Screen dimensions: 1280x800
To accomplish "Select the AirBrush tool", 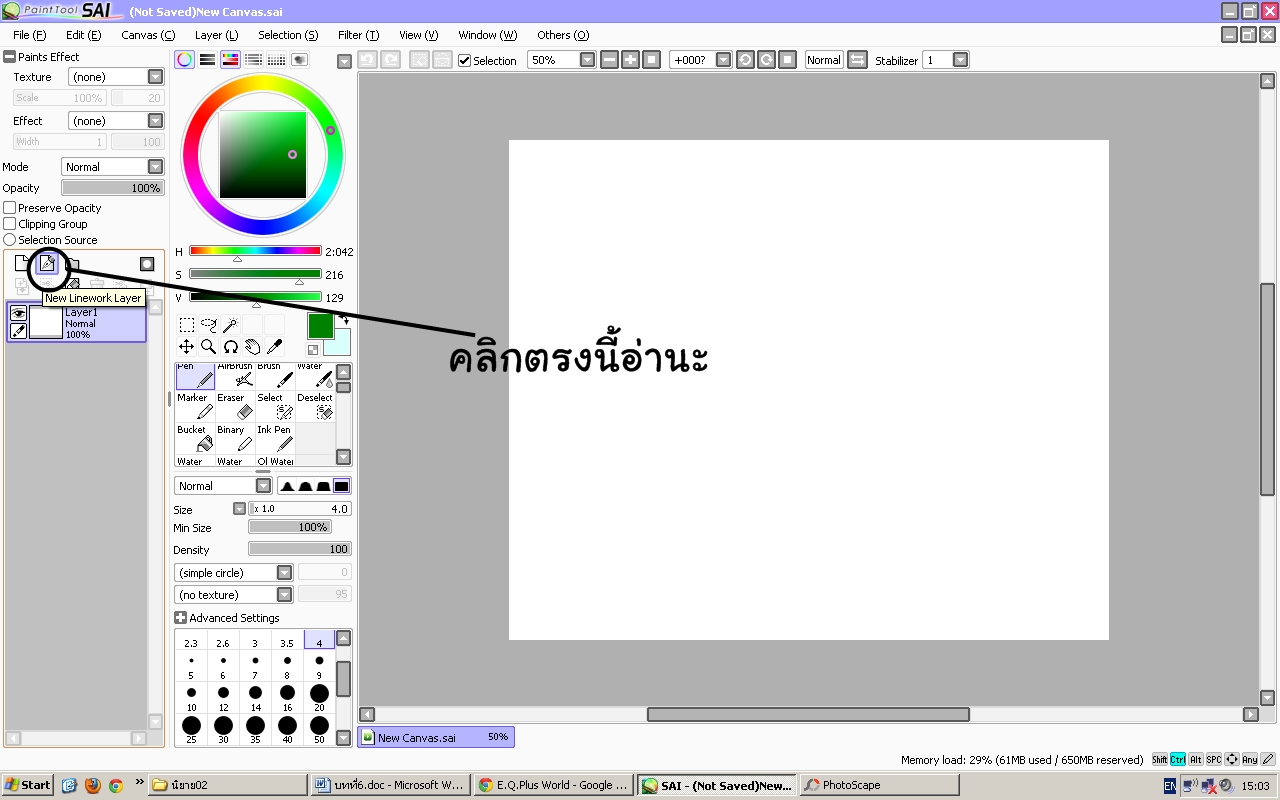I will pyautogui.click(x=236, y=376).
